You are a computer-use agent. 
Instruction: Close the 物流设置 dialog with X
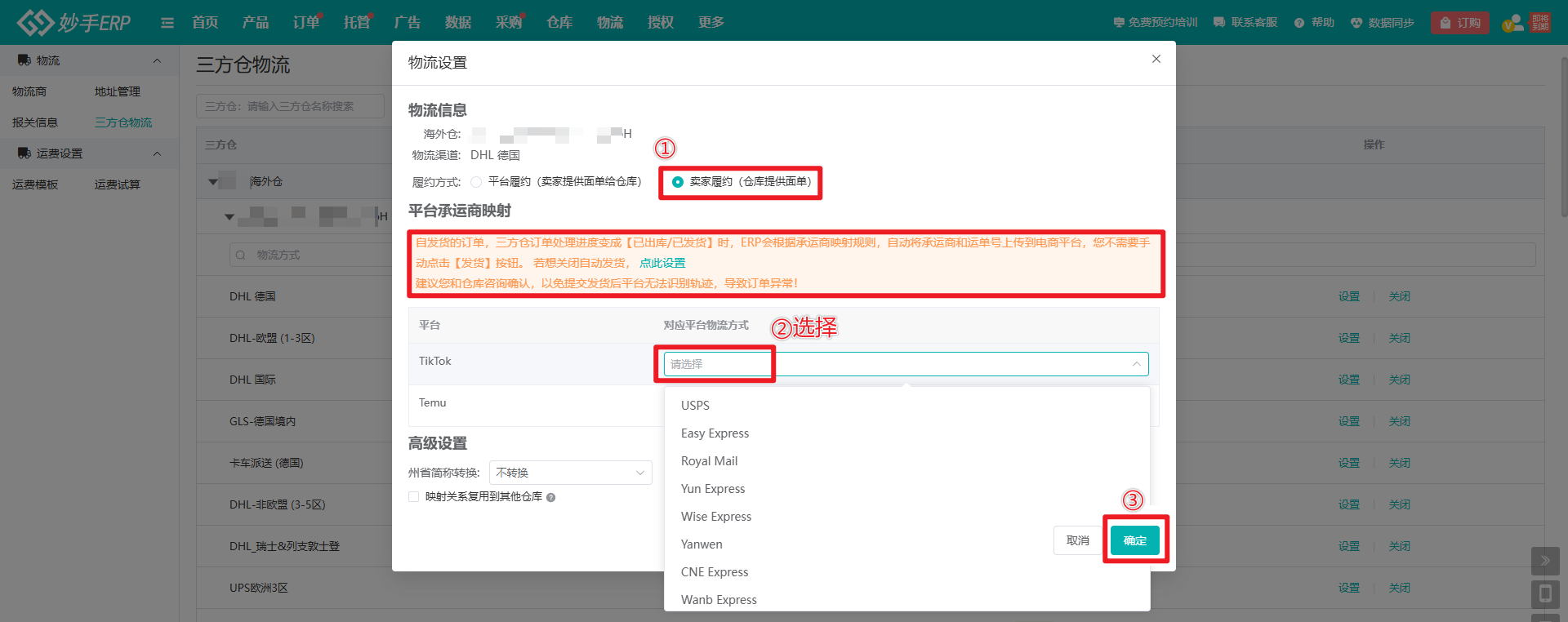1156,59
